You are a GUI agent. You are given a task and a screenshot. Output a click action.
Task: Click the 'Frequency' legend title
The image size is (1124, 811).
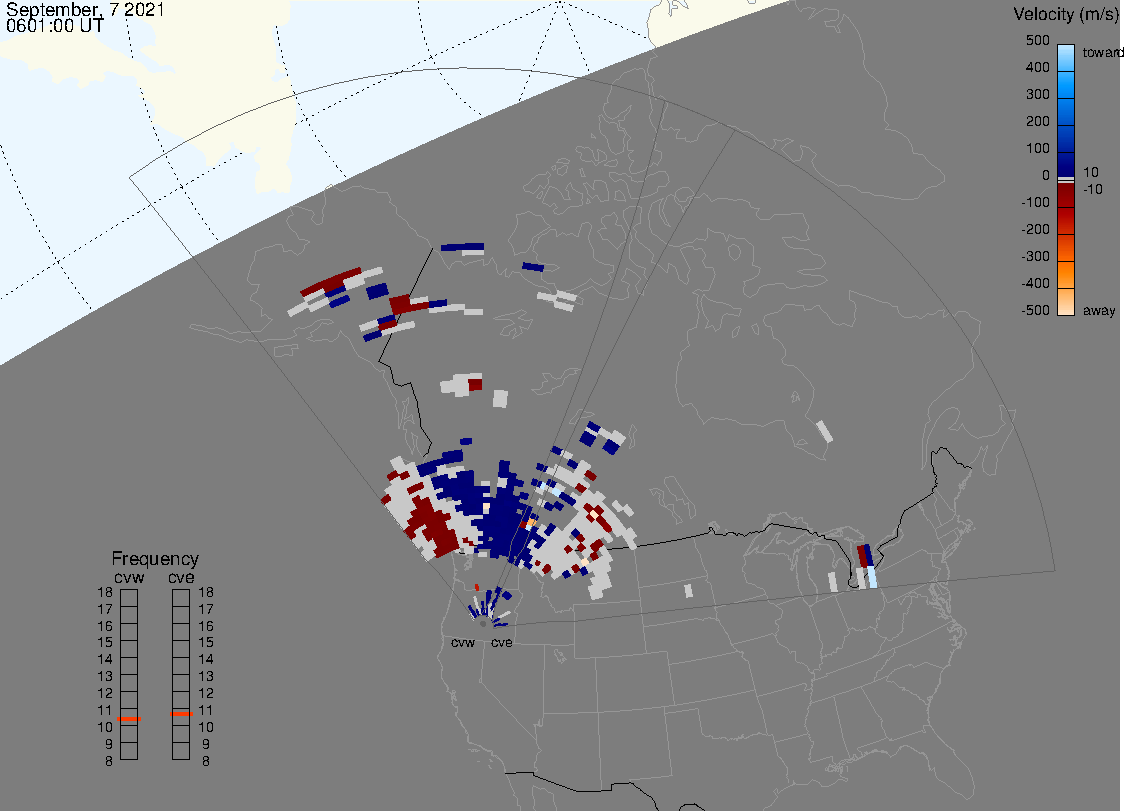click(155, 559)
